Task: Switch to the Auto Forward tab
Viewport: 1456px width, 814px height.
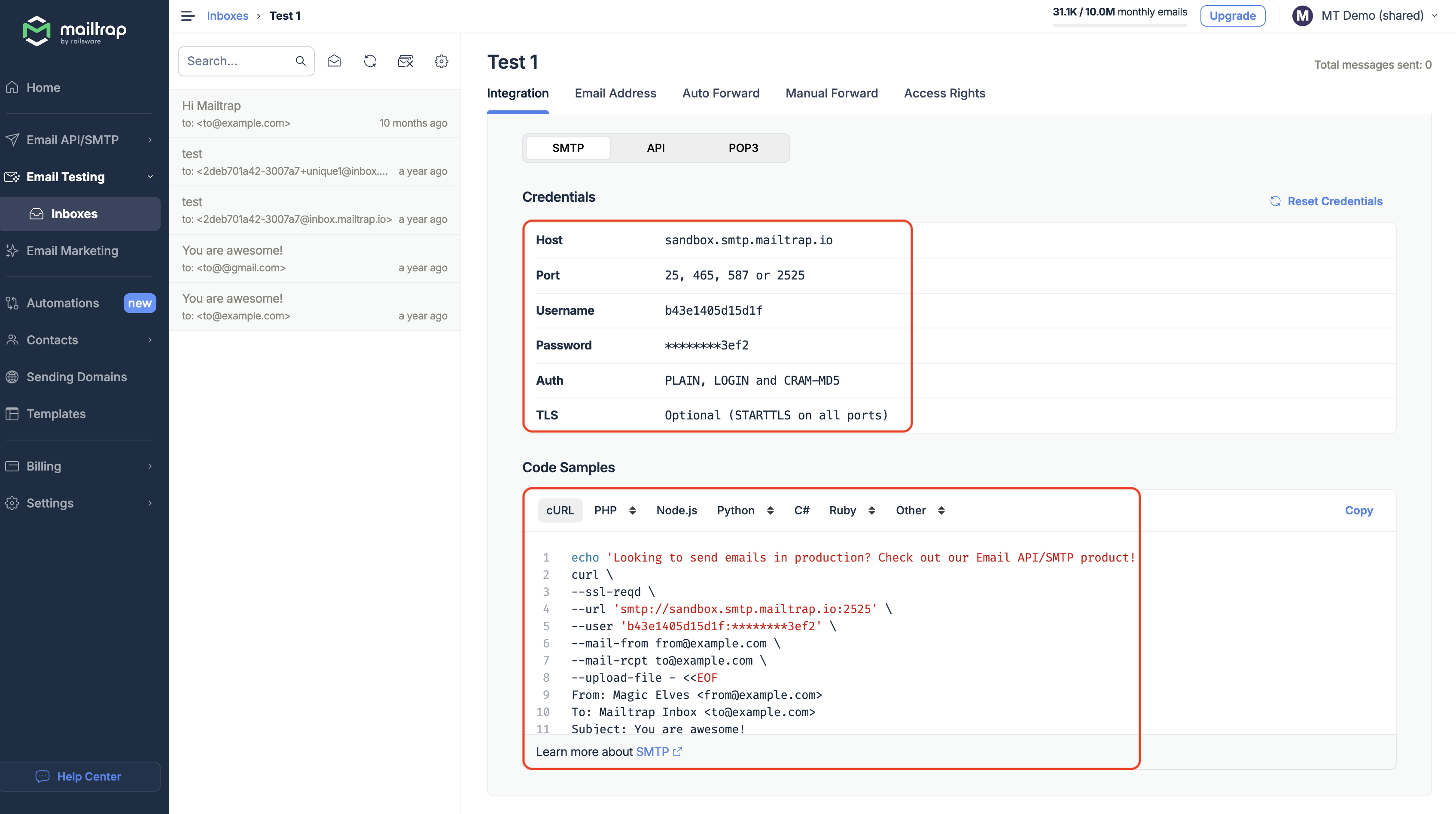Action: tap(721, 93)
